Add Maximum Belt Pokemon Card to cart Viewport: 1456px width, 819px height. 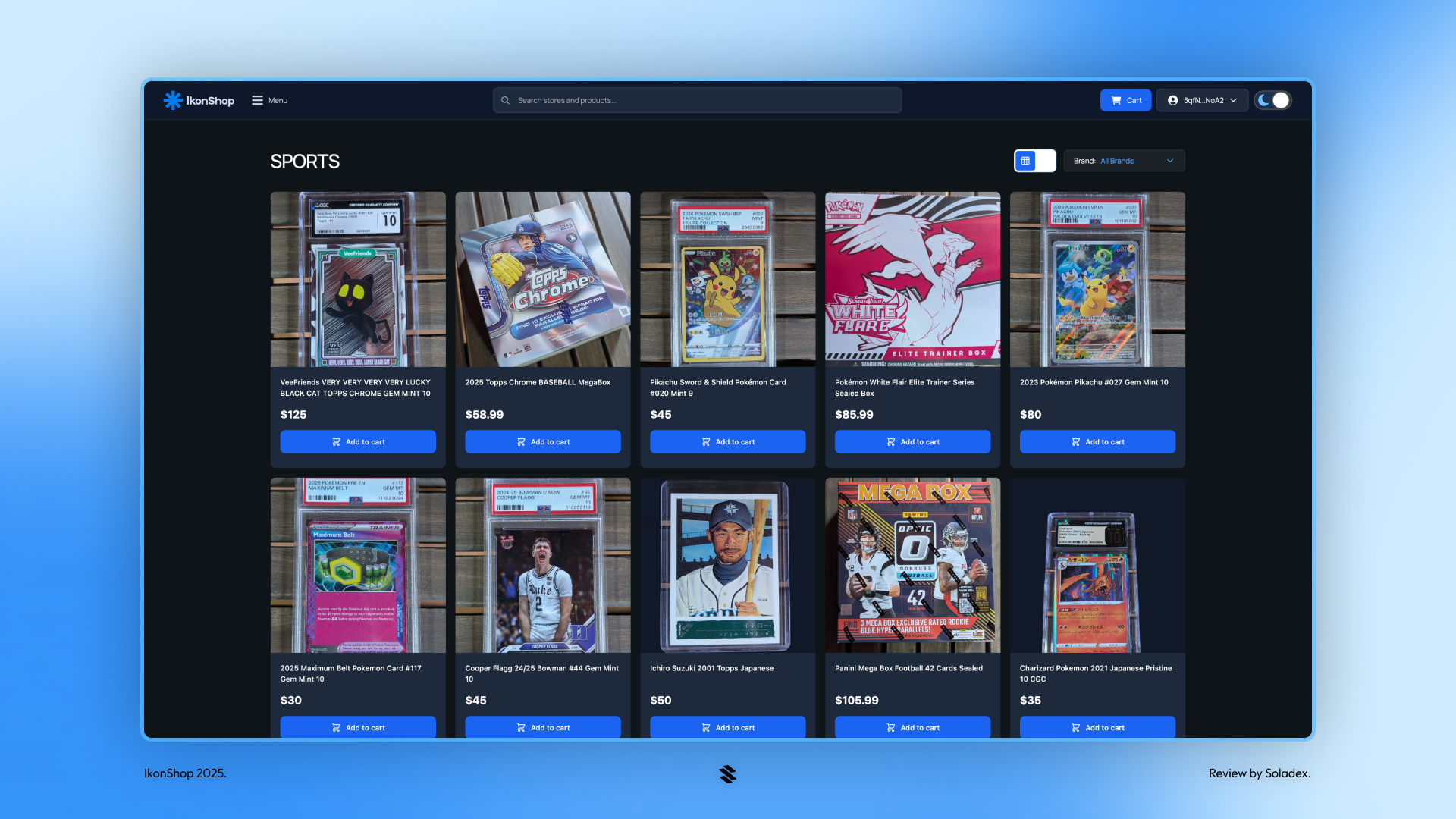[358, 727]
